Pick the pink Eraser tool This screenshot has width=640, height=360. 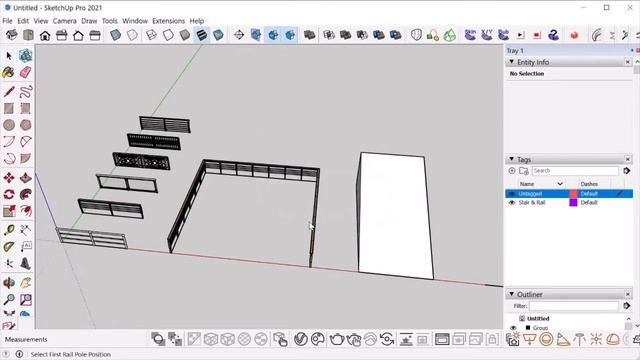point(25,72)
